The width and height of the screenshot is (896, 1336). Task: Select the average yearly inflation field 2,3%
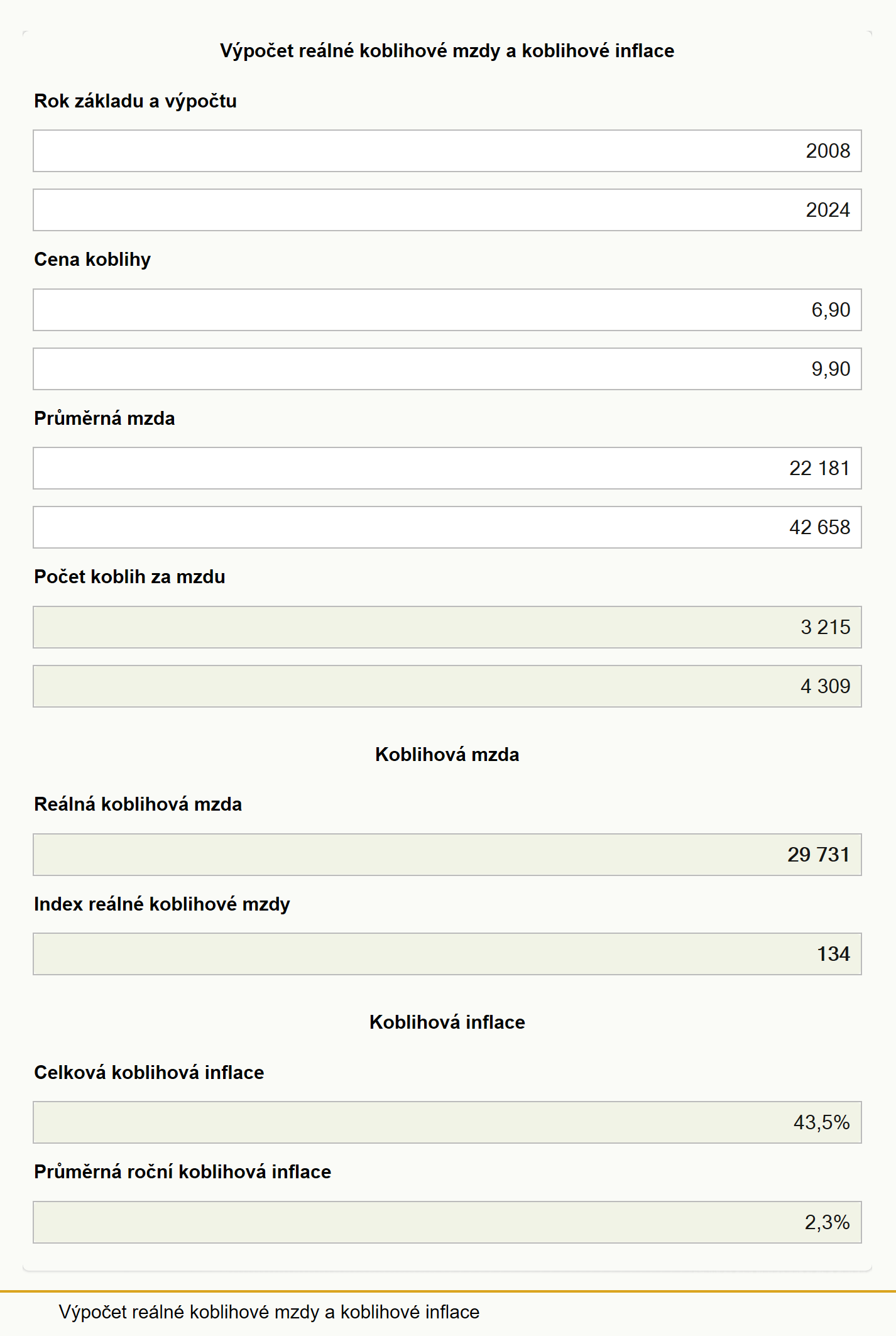[x=447, y=1222]
